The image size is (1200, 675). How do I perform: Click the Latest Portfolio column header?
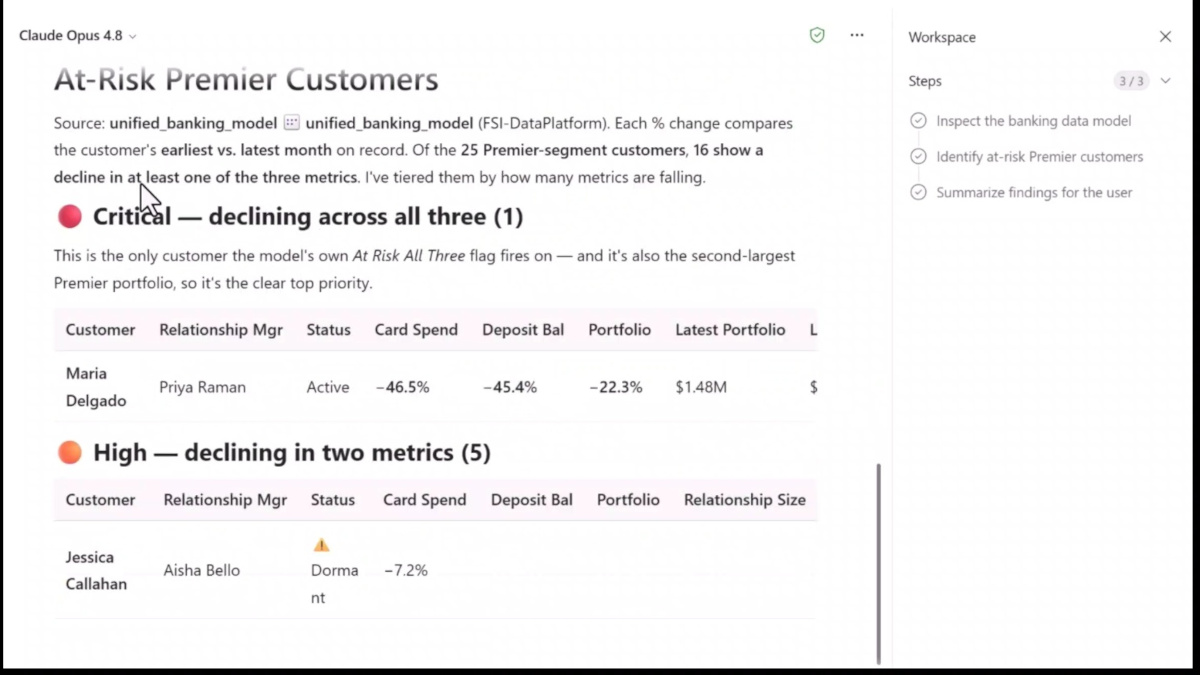pos(730,330)
